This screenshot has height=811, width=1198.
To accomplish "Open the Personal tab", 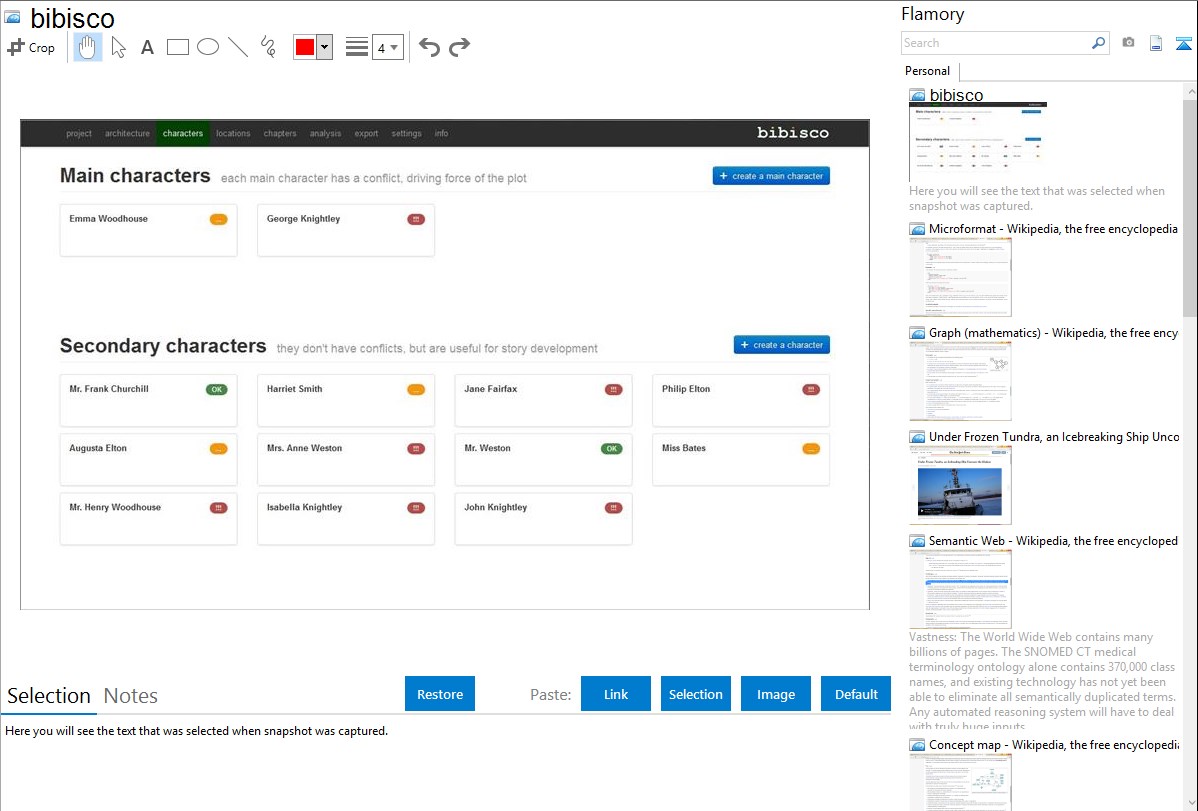I will 927,71.
